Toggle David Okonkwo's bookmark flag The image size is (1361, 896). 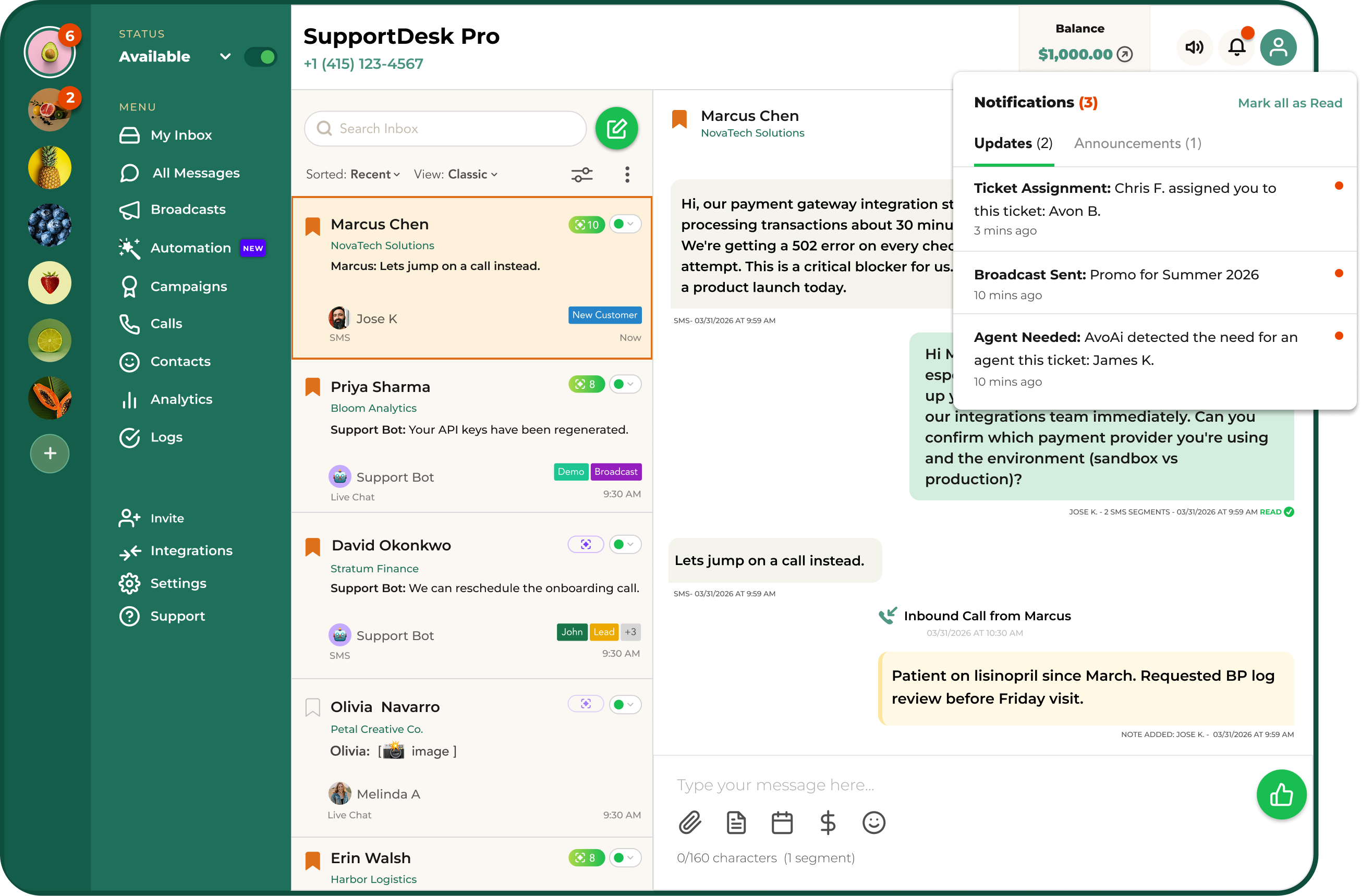pyautogui.click(x=312, y=547)
